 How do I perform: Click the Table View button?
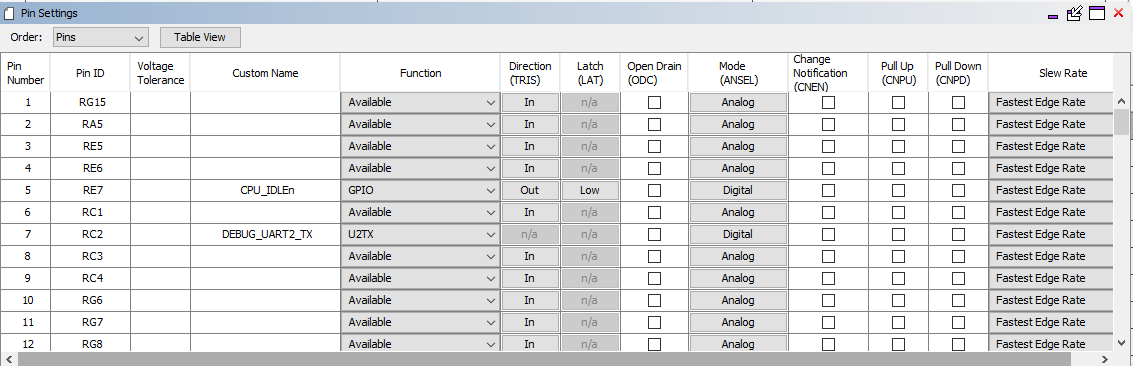(200, 37)
